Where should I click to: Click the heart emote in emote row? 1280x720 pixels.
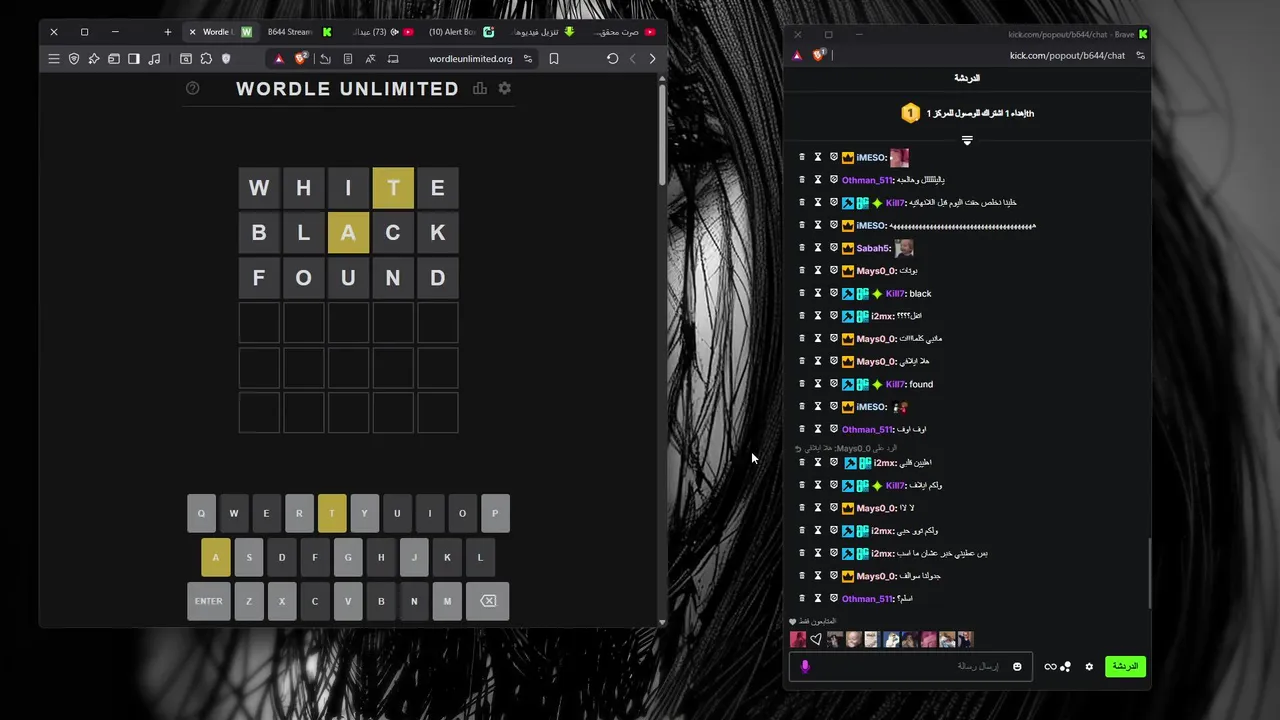[x=816, y=640]
